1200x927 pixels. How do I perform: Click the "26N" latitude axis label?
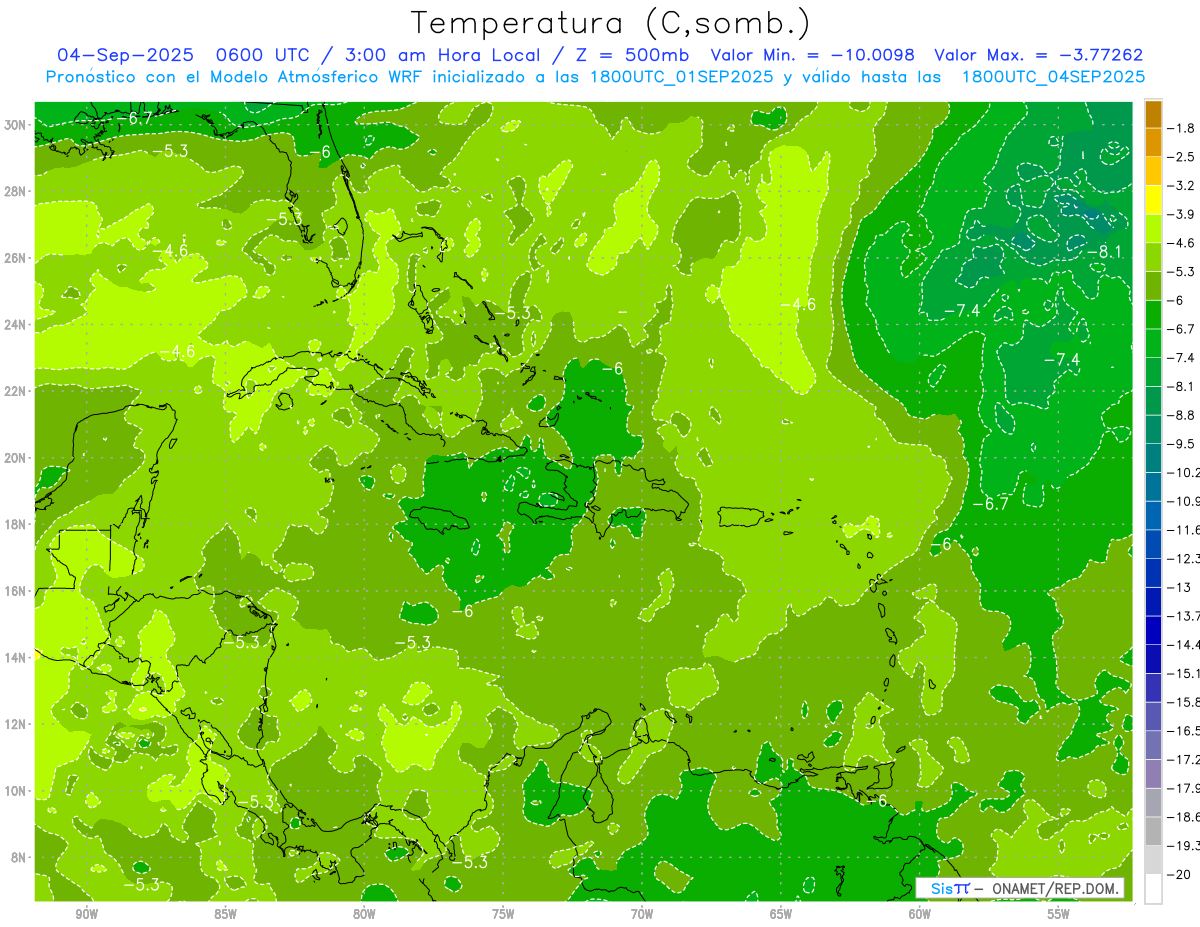tap(17, 258)
